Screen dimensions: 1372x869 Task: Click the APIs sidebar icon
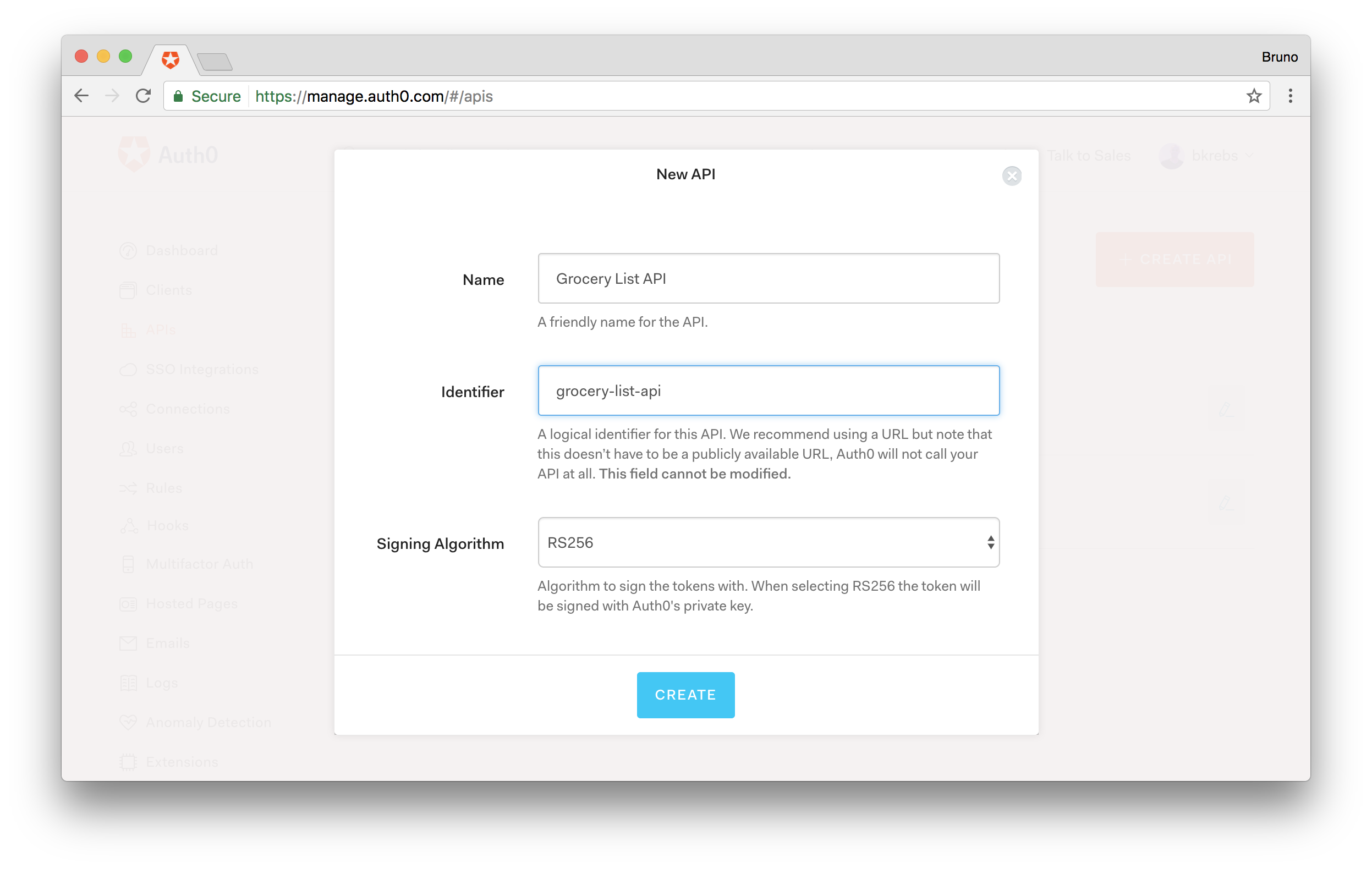coord(128,329)
